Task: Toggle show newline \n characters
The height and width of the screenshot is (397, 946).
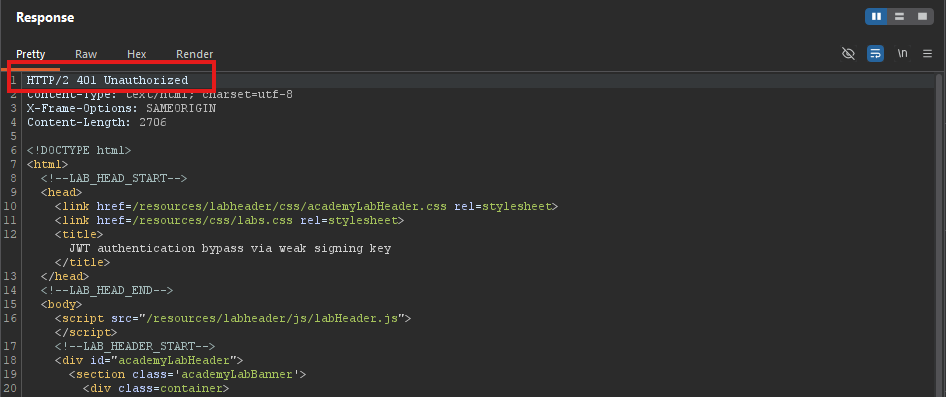Action: pos(902,54)
